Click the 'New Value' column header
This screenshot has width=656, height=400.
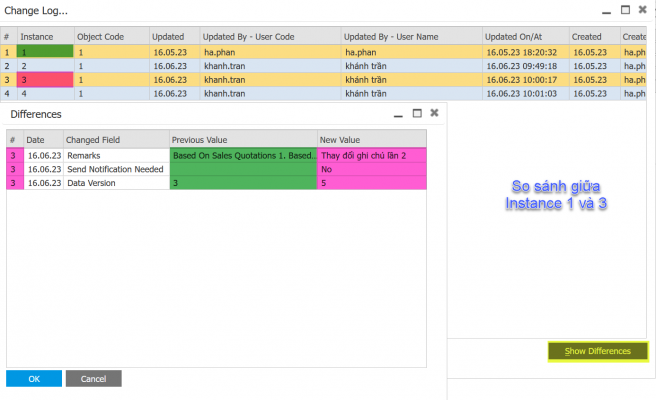pyautogui.click(x=372, y=140)
